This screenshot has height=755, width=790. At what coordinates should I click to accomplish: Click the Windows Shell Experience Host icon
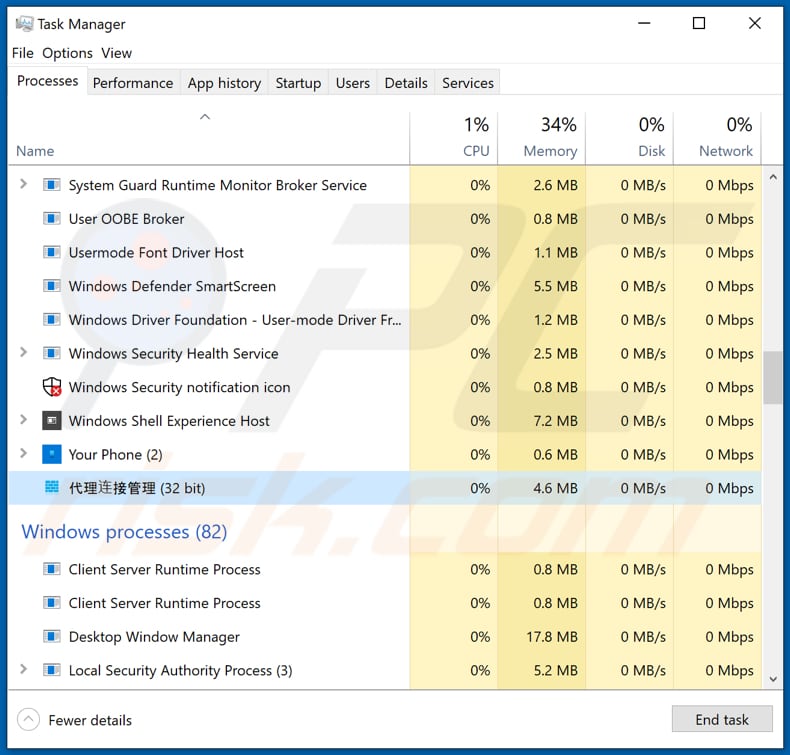click(x=51, y=421)
